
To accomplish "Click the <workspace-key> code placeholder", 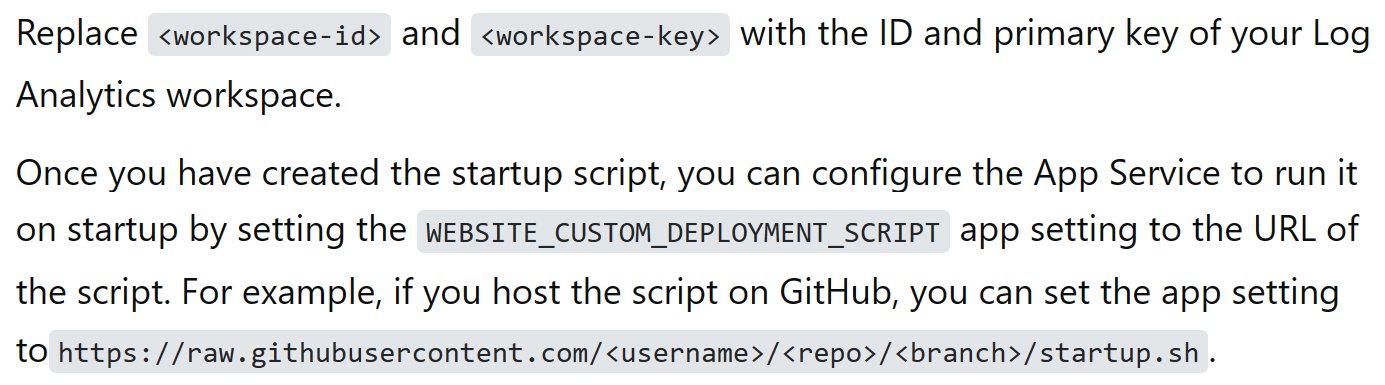I will 600,35.
